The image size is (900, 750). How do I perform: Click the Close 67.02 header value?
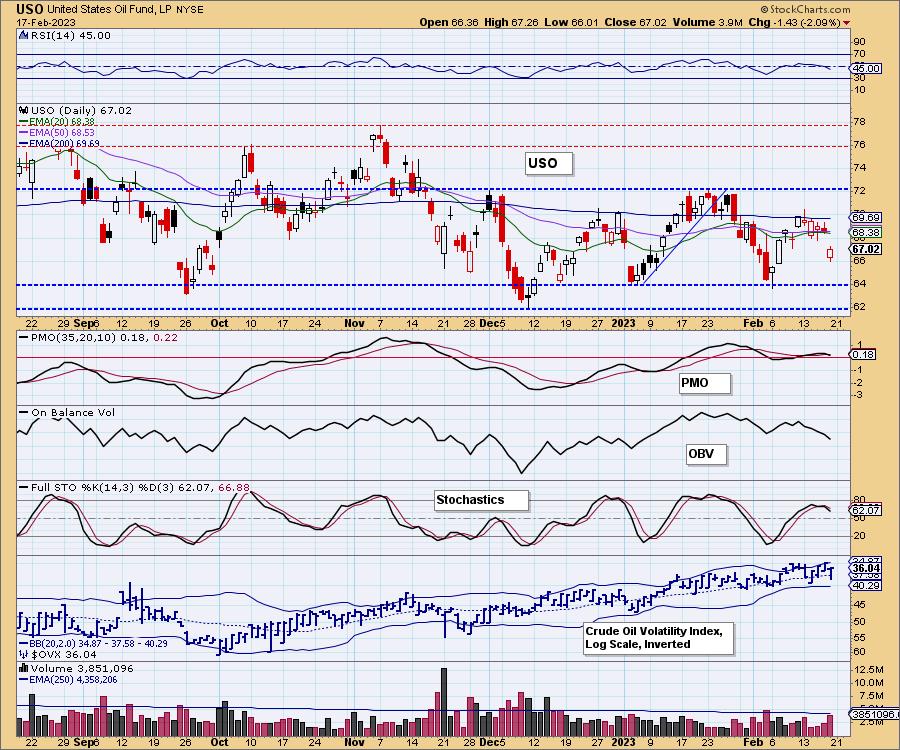[635, 22]
